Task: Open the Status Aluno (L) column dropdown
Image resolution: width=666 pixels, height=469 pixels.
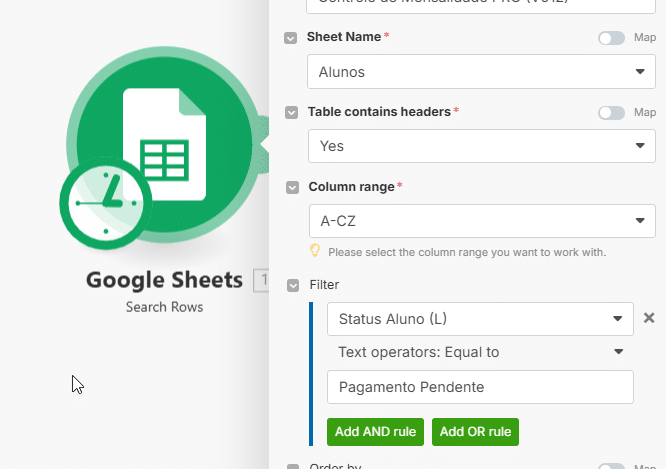Action: (480, 319)
